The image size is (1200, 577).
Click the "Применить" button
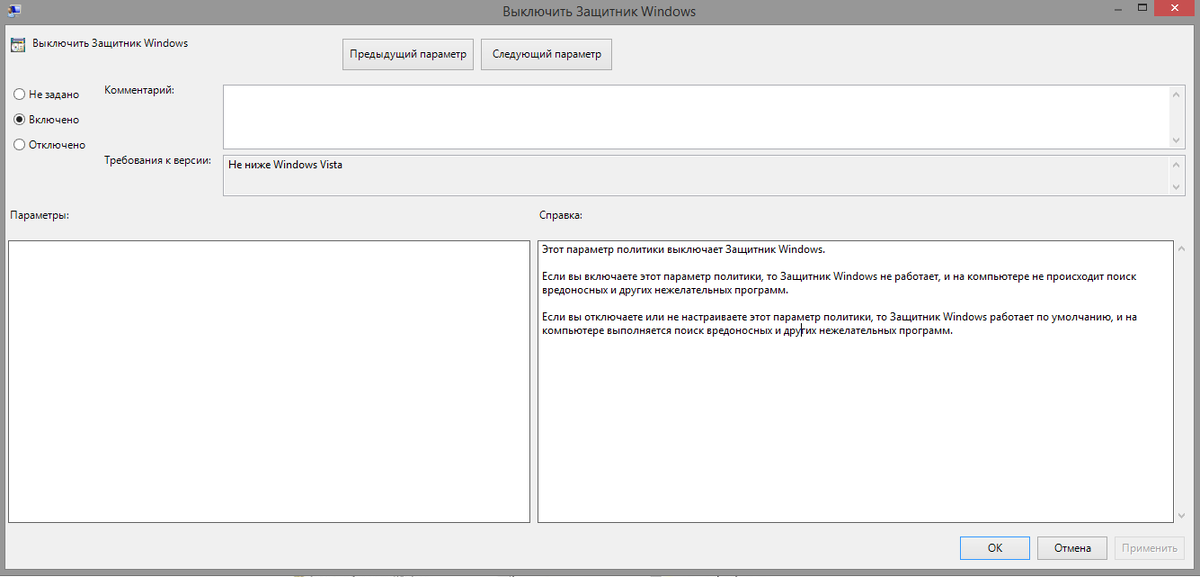click(1150, 548)
